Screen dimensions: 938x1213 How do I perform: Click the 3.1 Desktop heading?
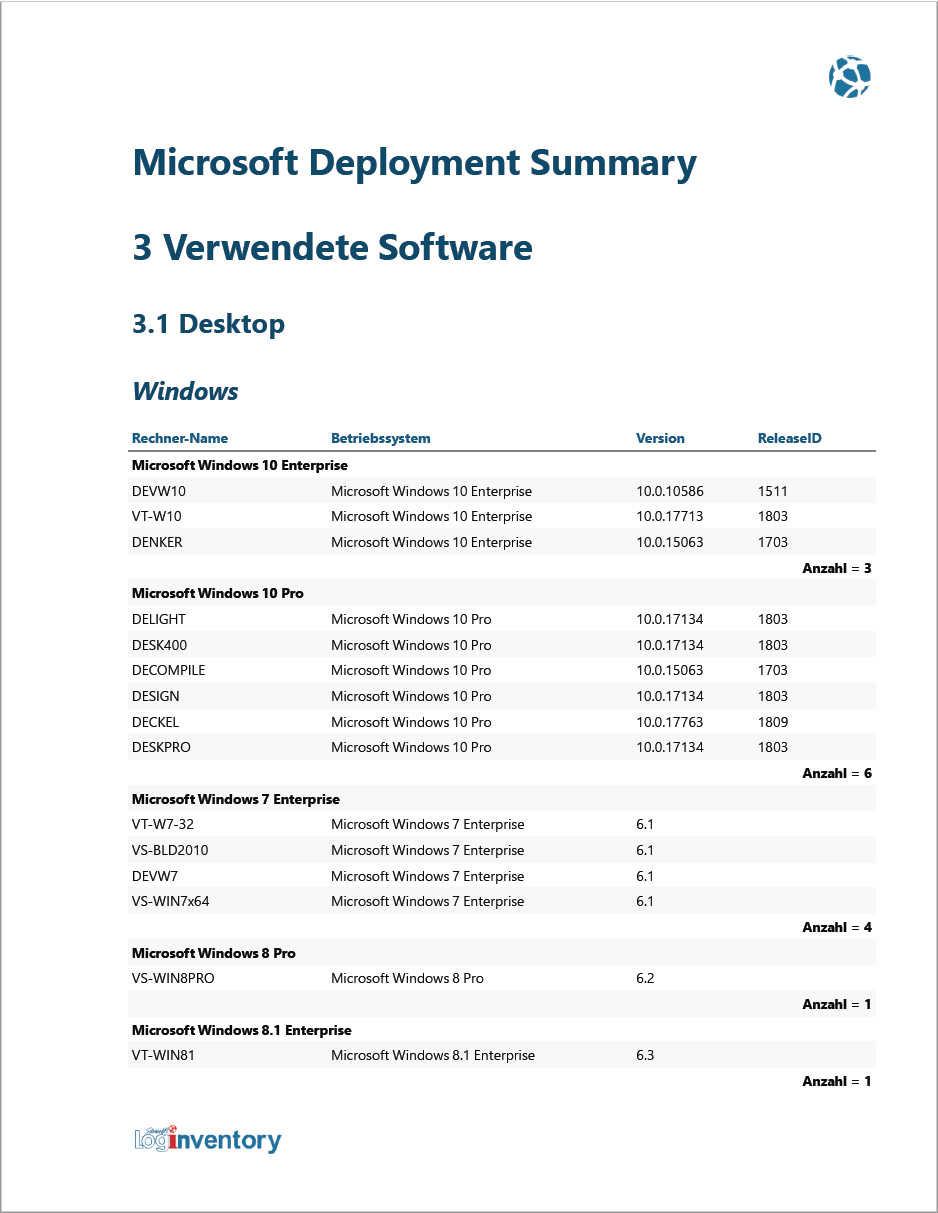[x=208, y=324]
